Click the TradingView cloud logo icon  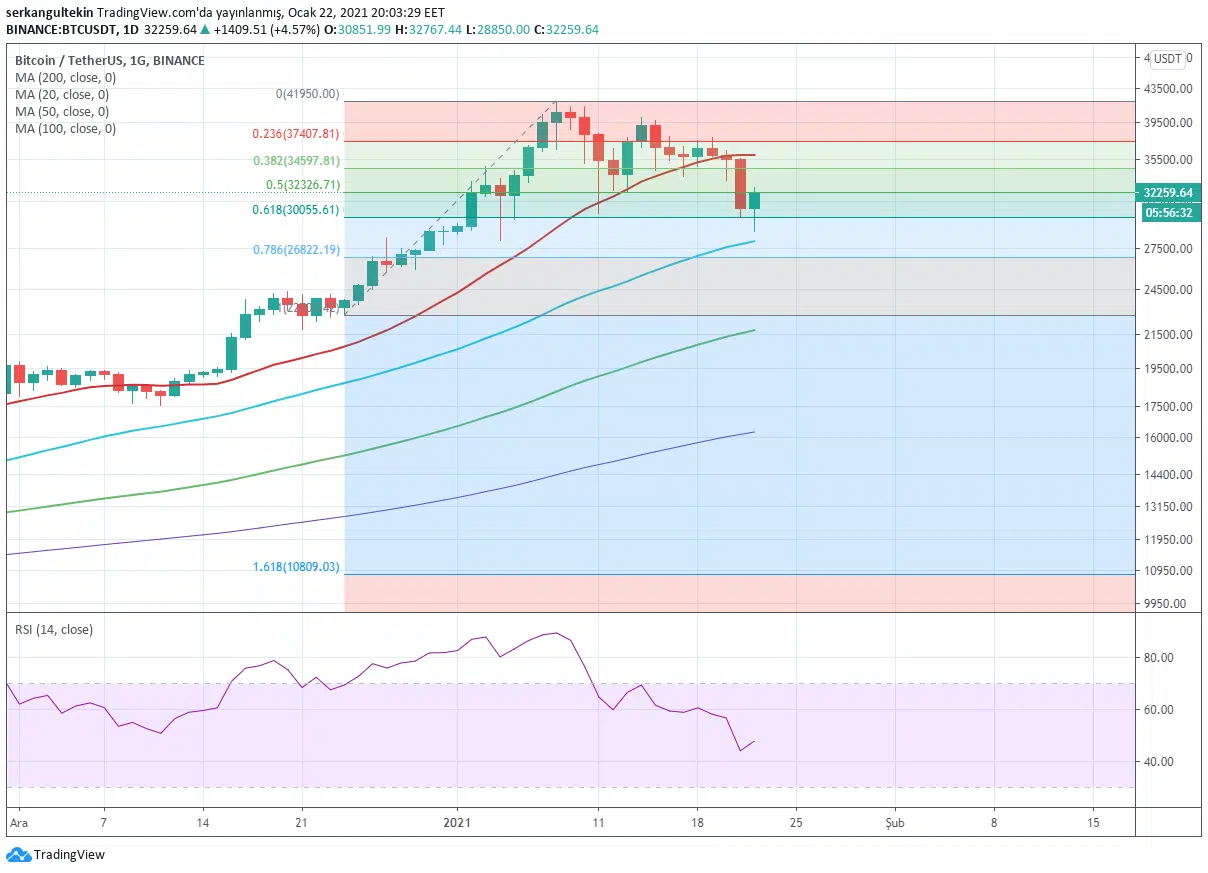point(18,855)
